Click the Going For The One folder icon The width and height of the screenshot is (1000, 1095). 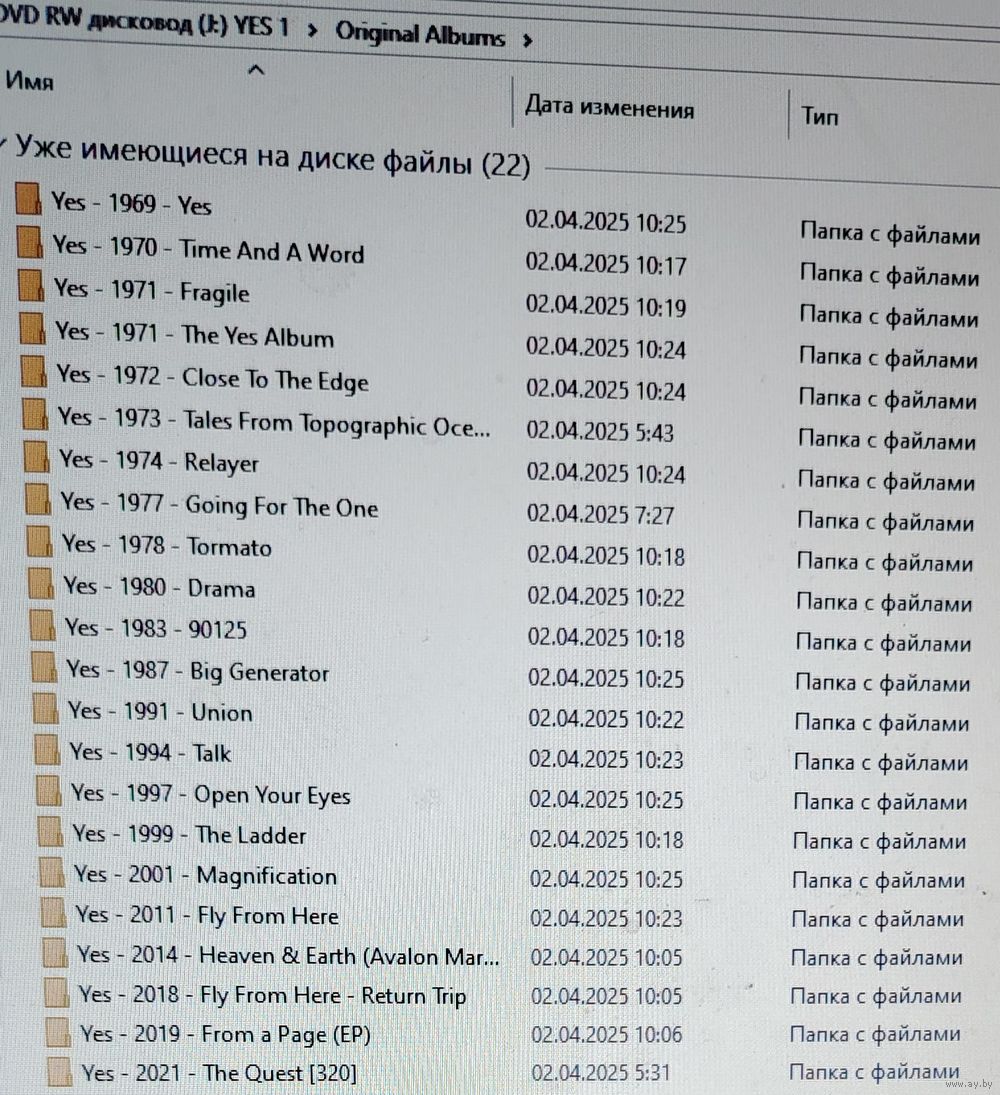click(x=38, y=499)
